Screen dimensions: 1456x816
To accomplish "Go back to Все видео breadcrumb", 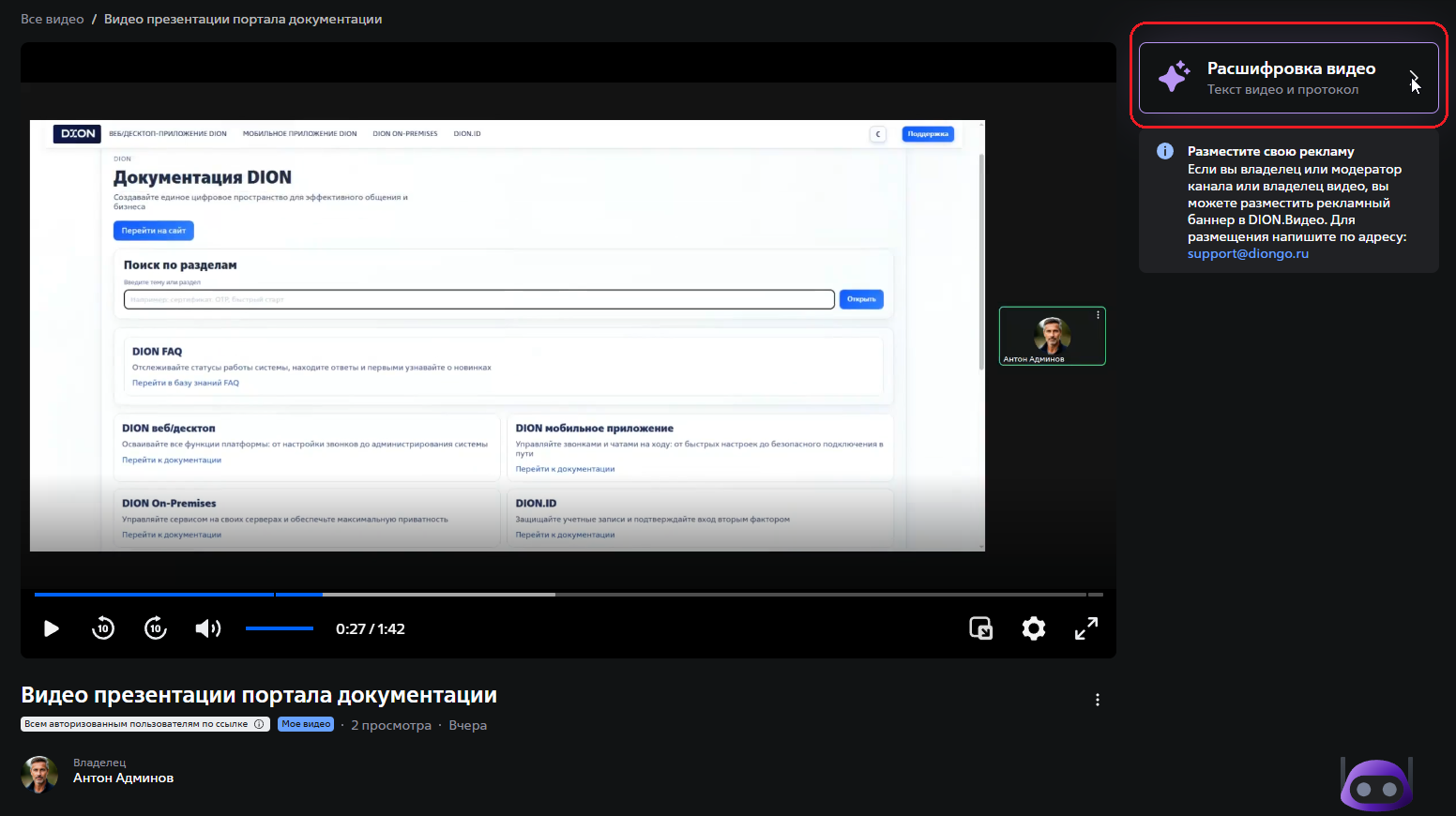I will pyautogui.click(x=52, y=18).
